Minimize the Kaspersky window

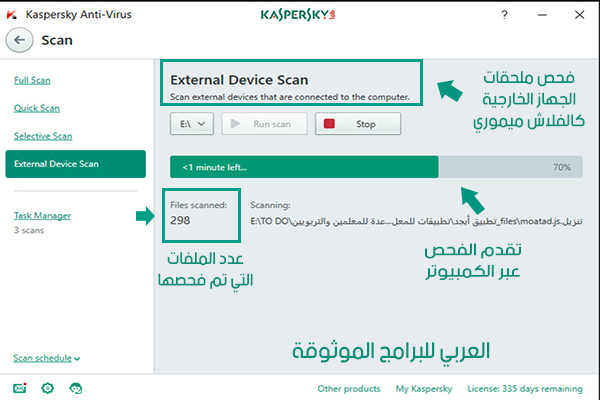pyautogui.click(x=542, y=15)
